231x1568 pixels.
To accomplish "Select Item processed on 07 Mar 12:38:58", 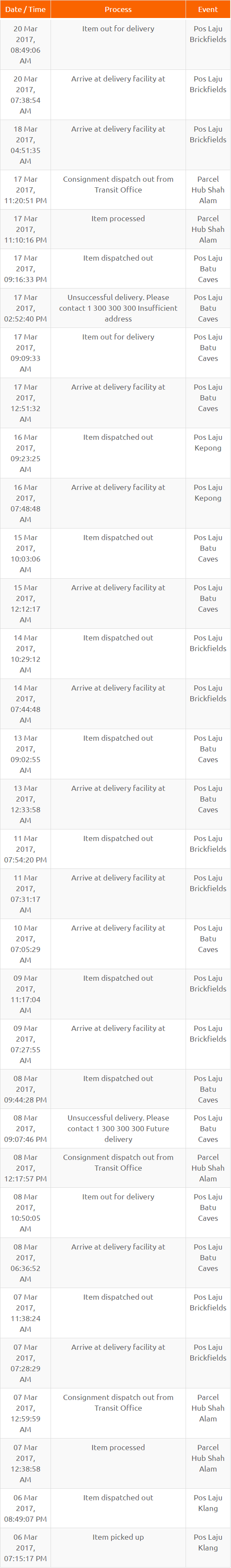I will (118, 1448).
